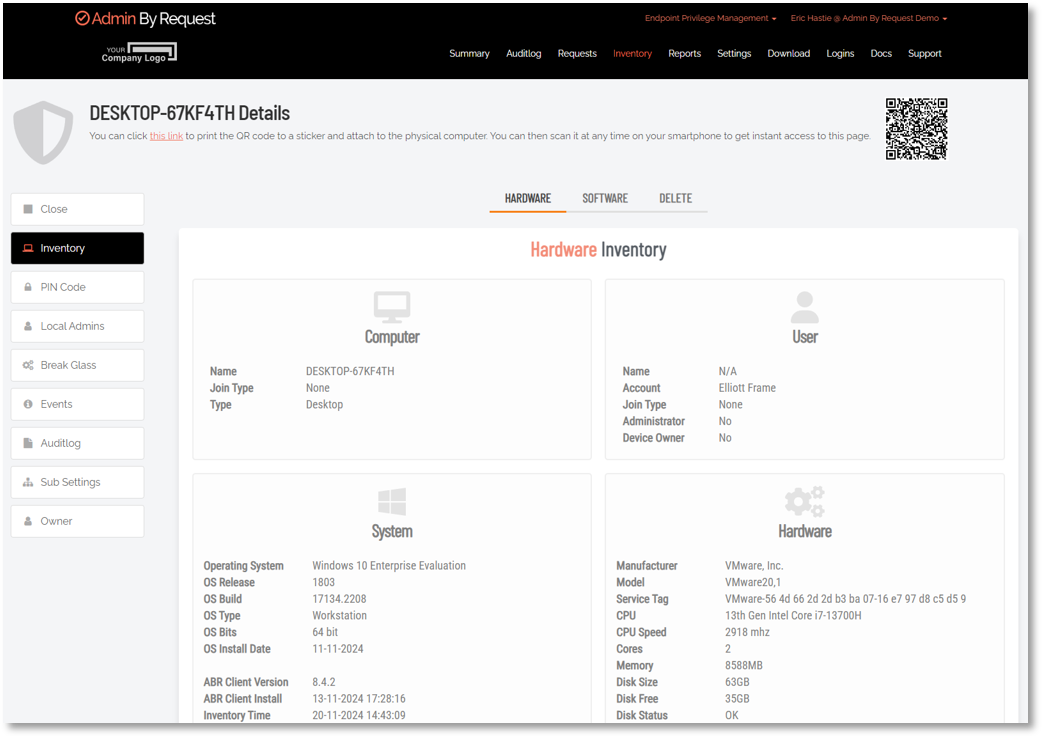Click the OS Install Date 11-11-2024

click(338, 649)
